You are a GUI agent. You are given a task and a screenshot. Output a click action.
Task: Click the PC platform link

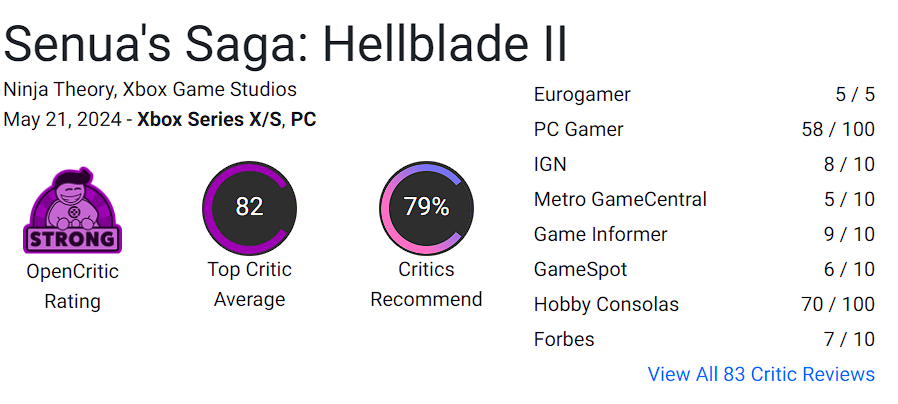[x=304, y=120]
